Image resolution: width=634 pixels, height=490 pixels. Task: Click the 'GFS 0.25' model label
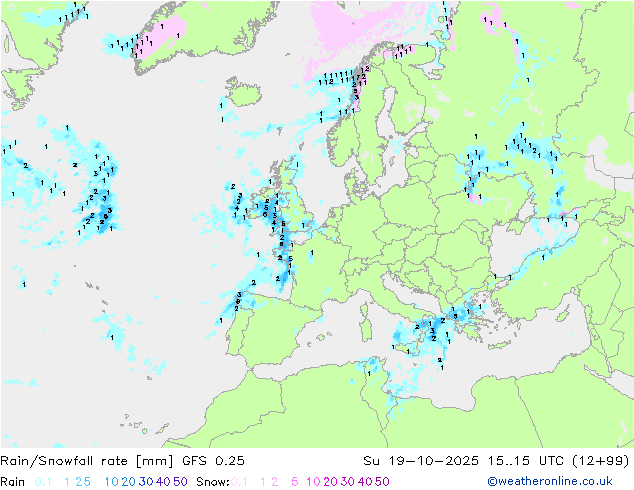pyautogui.click(x=213, y=461)
